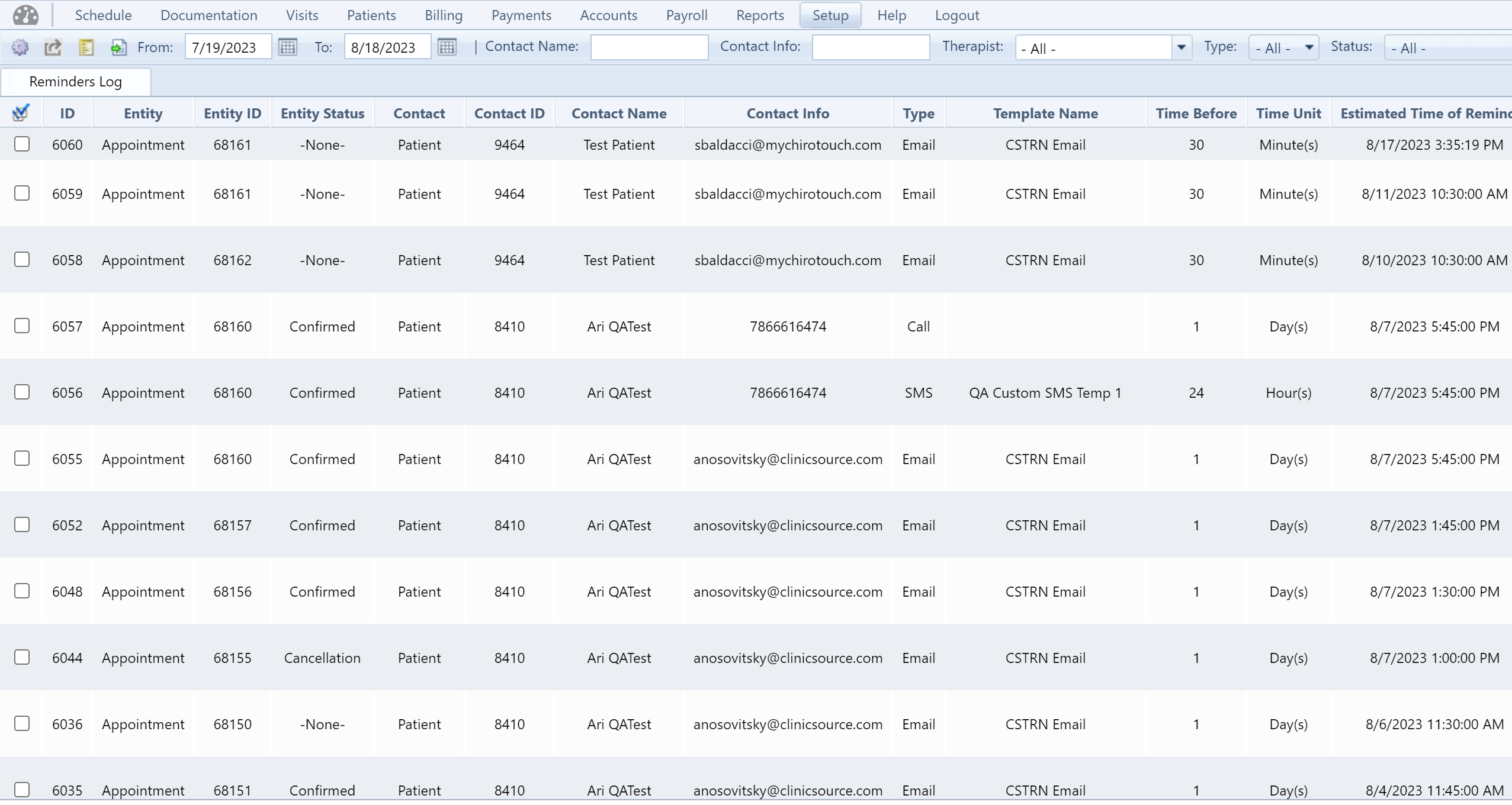Screen dimensions: 1512x805
Task: Open the Type filter dropdown
Action: click(x=1283, y=47)
